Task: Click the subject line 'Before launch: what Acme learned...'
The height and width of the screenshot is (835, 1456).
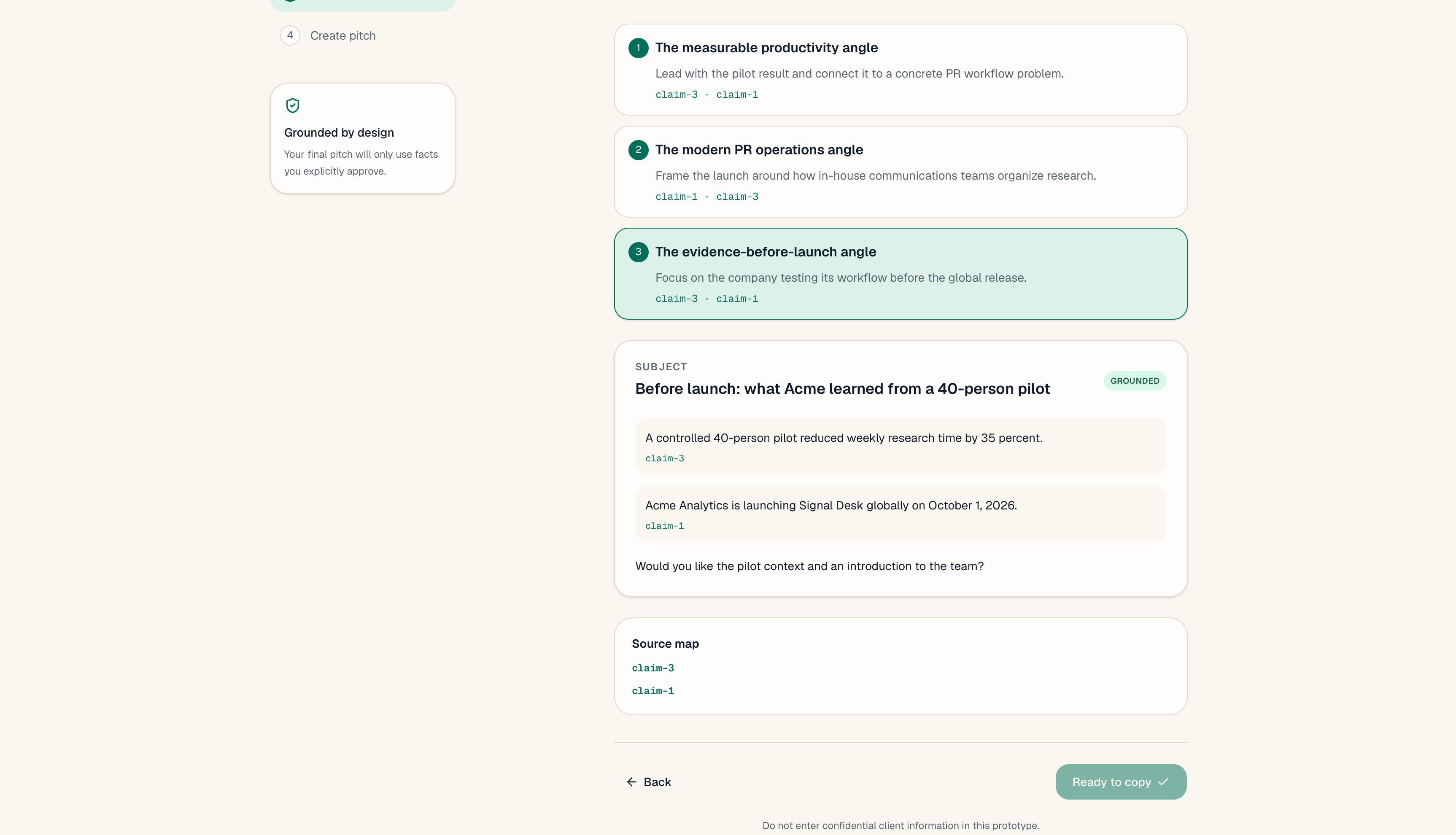Action: click(x=842, y=389)
